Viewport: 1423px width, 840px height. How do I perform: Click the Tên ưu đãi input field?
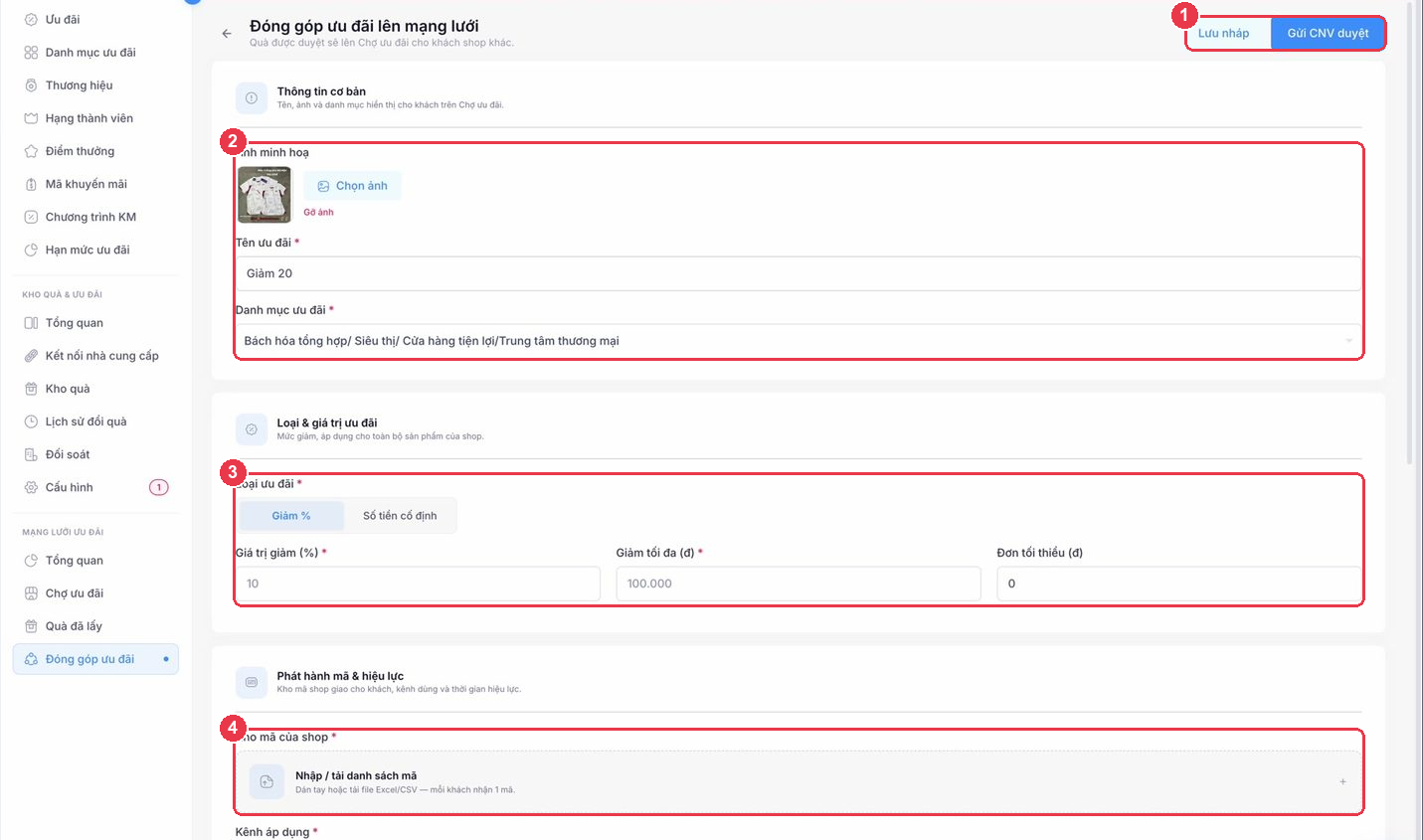coord(798,273)
